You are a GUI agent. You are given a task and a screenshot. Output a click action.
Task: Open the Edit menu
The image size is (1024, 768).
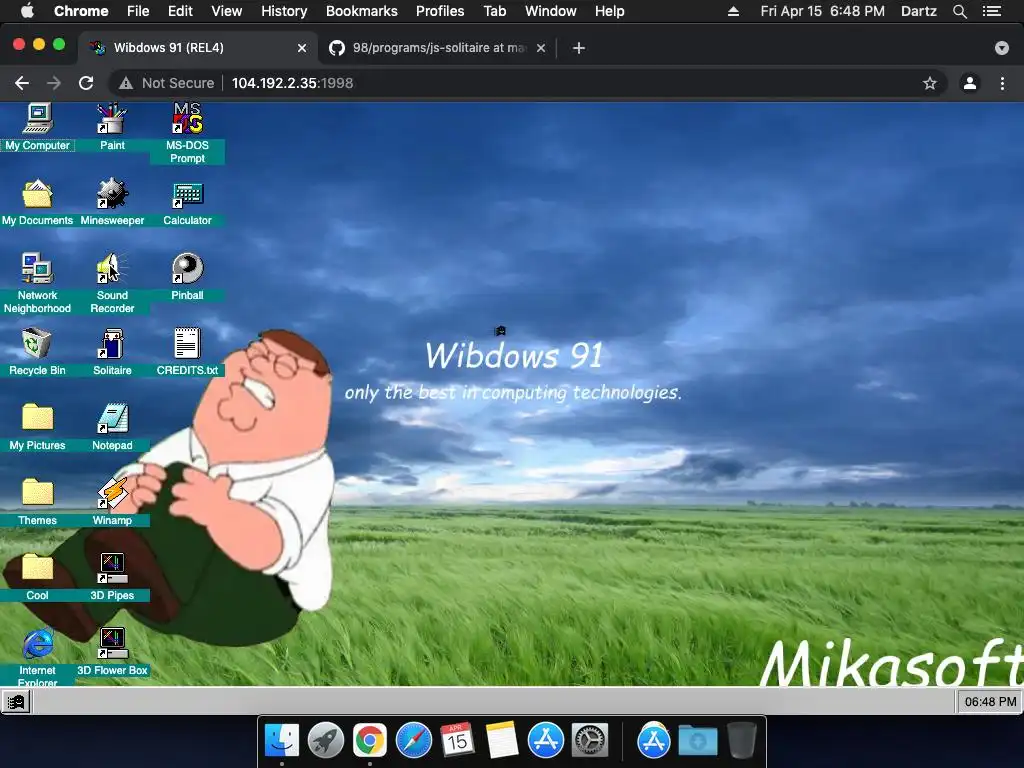[180, 11]
